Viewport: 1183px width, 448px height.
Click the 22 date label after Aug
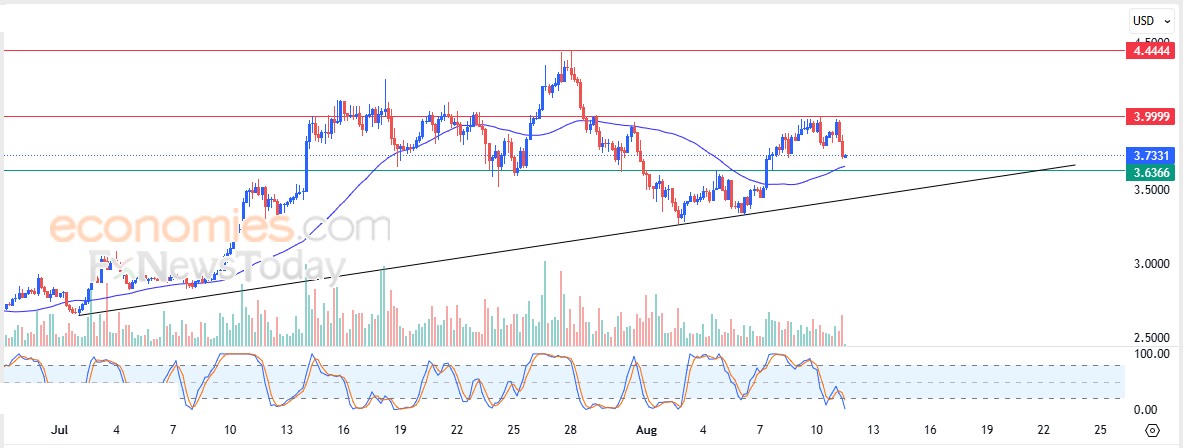pos(1043,430)
